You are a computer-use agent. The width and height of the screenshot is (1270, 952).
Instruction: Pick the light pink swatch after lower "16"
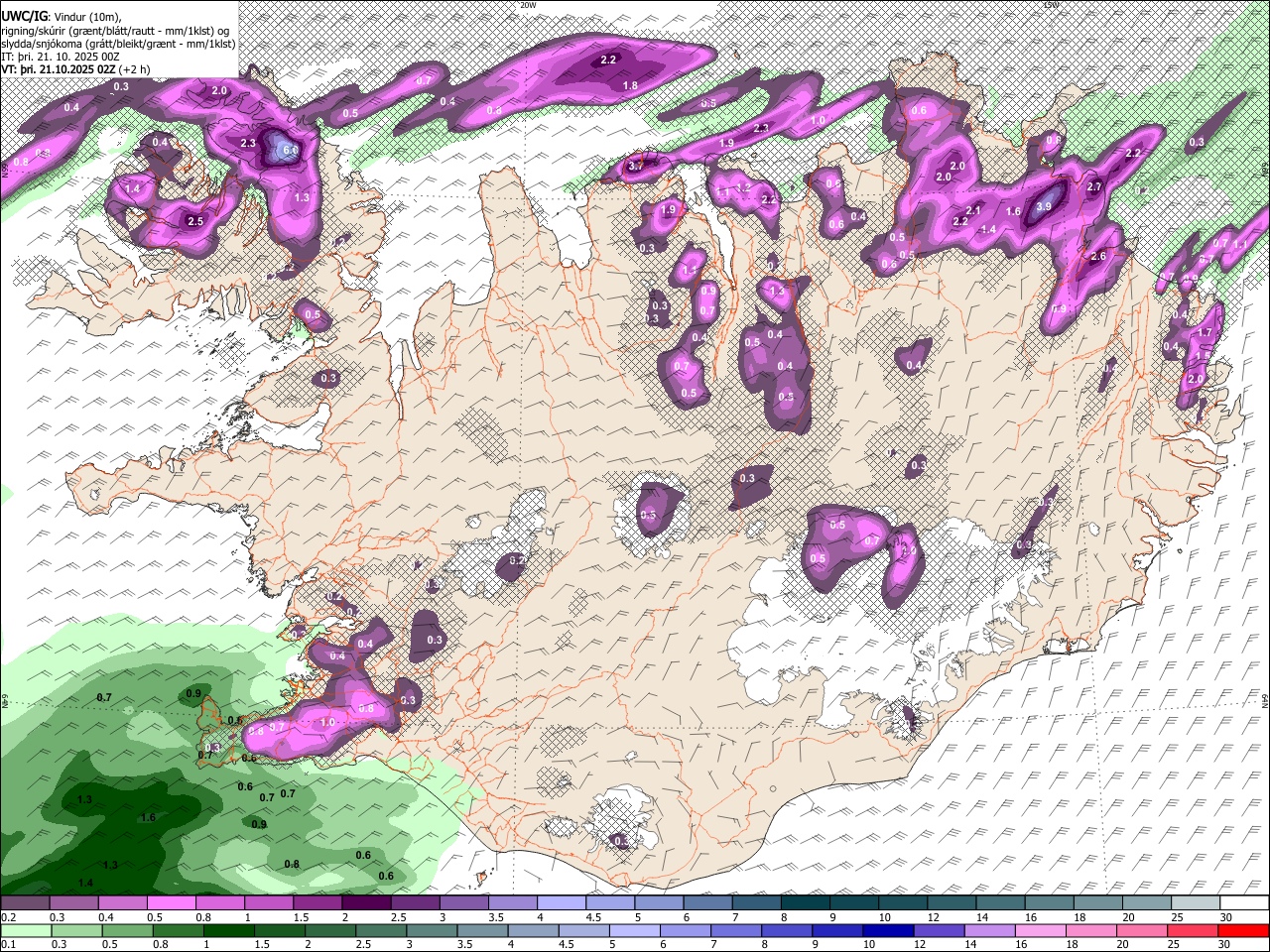(1039, 931)
